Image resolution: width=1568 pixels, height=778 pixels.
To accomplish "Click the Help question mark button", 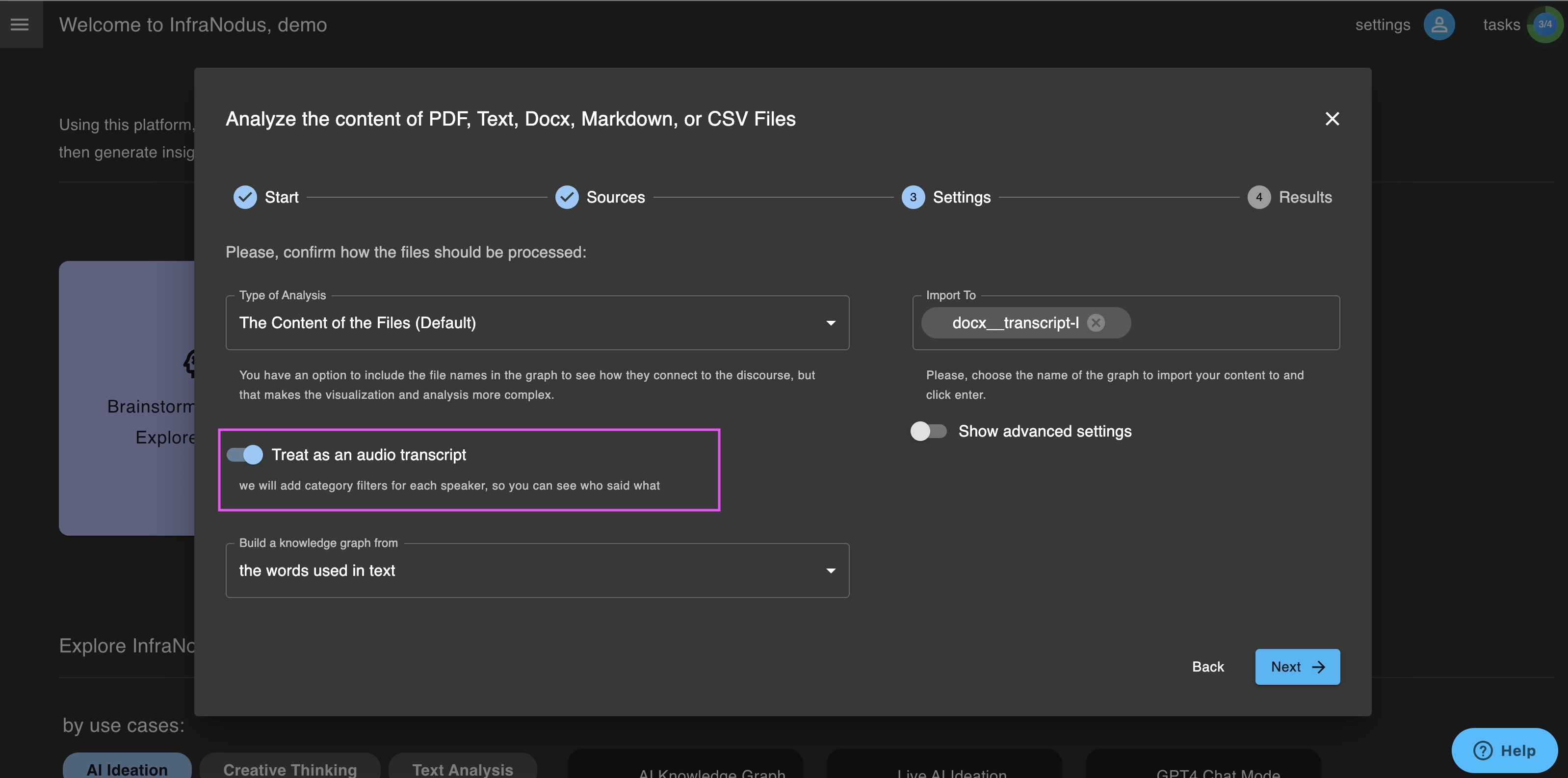I will click(1505, 750).
